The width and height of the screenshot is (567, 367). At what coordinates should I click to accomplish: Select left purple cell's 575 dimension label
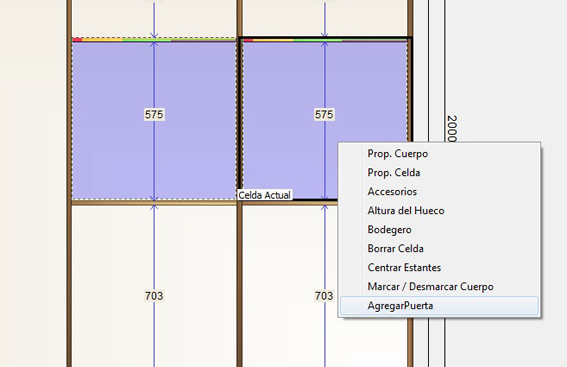(x=154, y=115)
